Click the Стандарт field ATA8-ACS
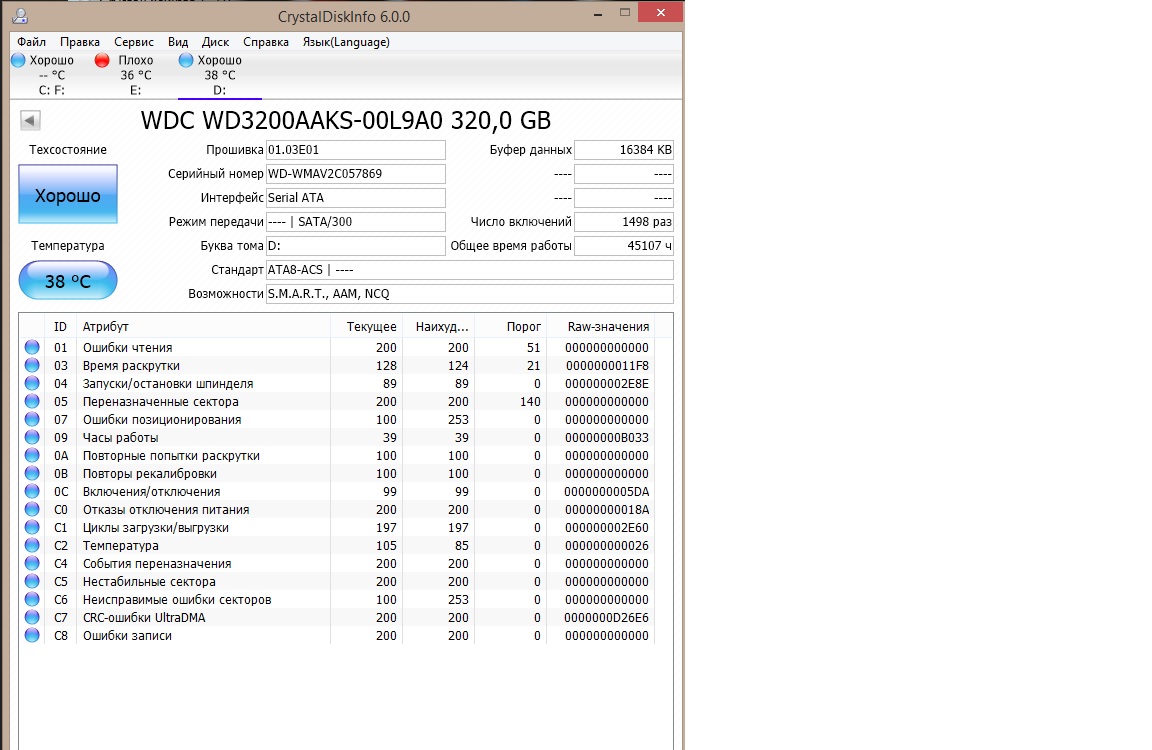 469,270
